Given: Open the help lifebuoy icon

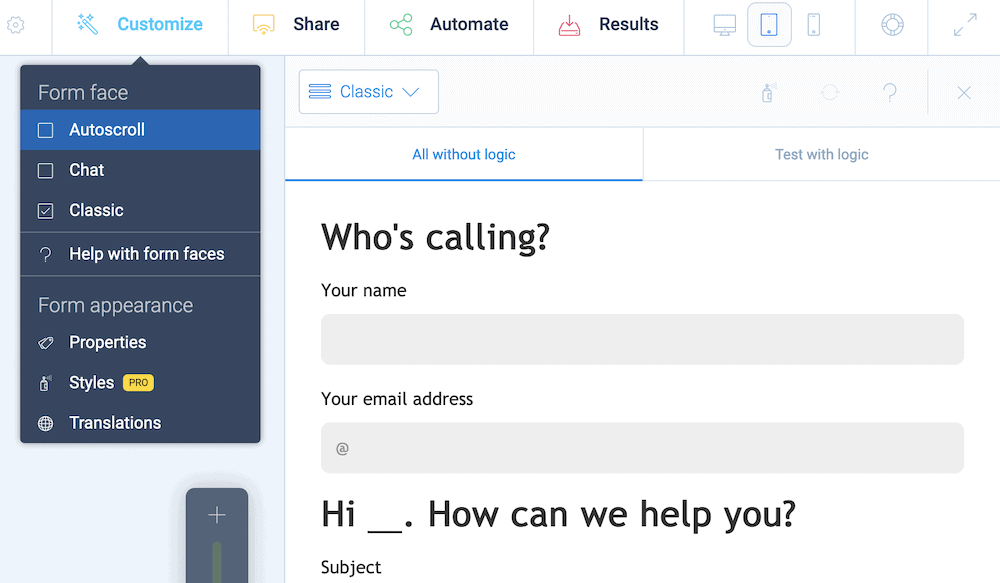Looking at the screenshot, I should (x=892, y=25).
